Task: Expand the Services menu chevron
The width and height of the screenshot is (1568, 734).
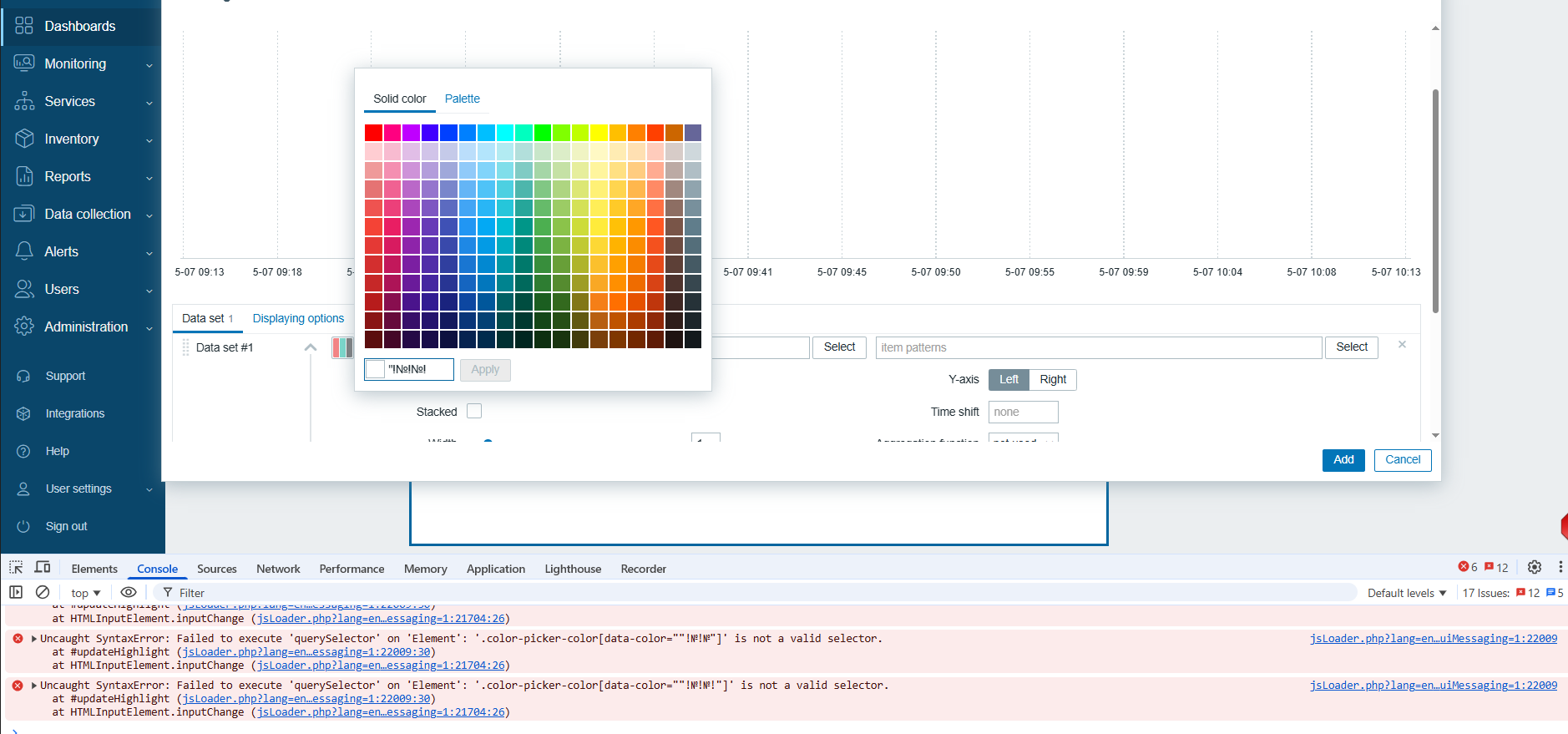Action: [x=149, y=103]
